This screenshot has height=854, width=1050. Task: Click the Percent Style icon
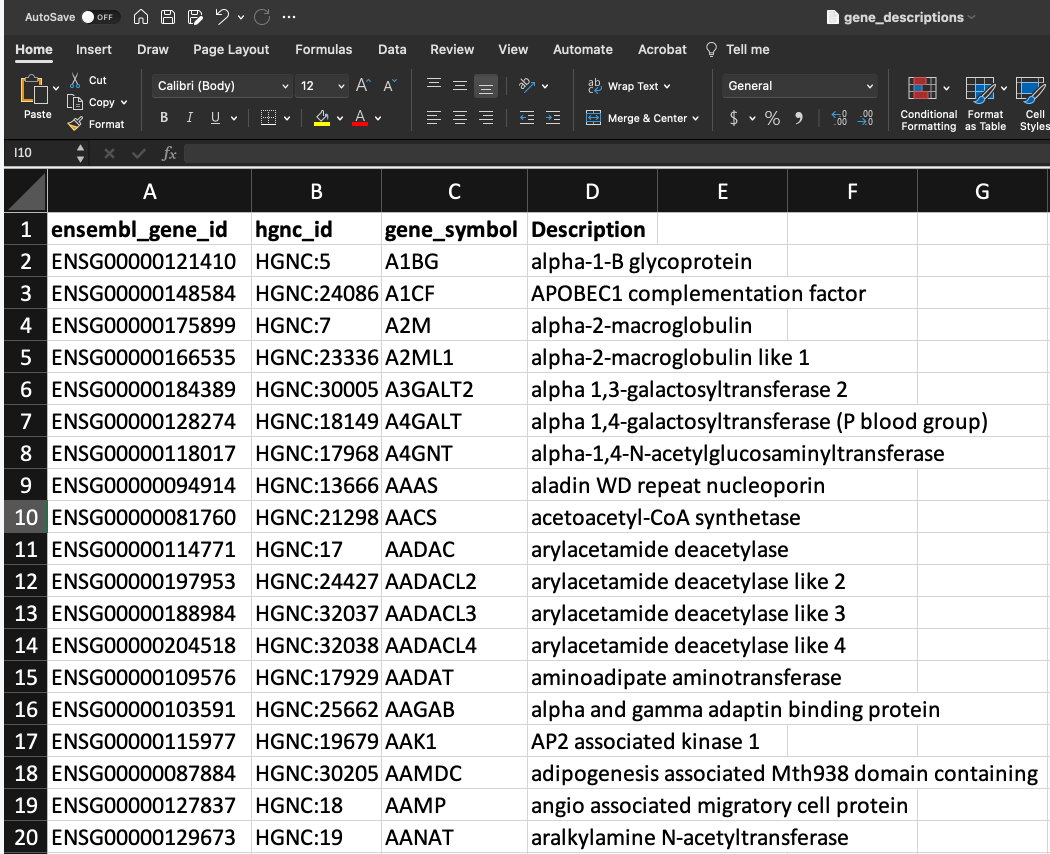(x=772, y=118)
